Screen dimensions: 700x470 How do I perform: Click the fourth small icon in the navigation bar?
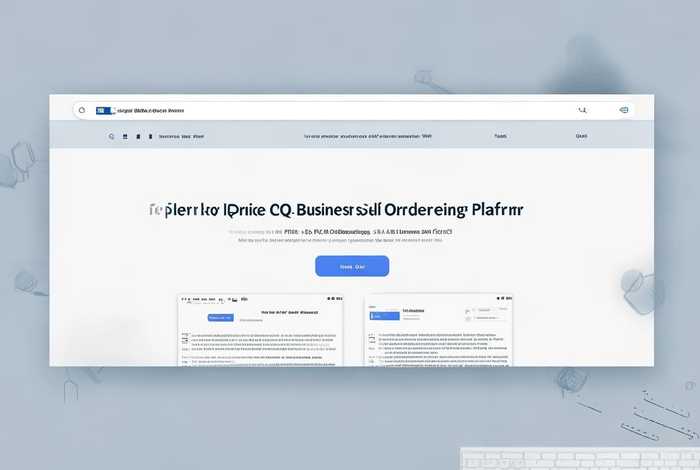(x=151, y=136)
